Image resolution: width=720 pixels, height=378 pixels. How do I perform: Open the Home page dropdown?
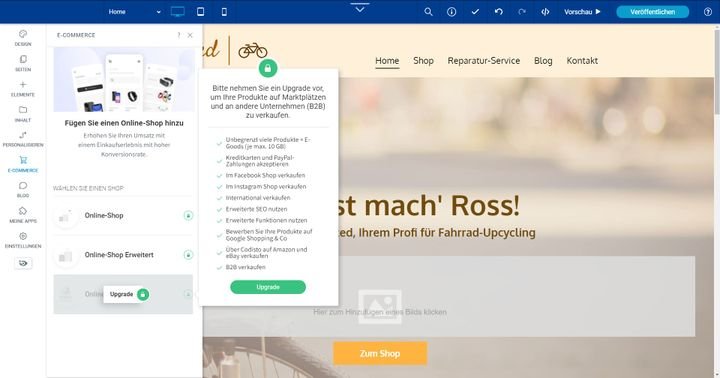(135, 12)
